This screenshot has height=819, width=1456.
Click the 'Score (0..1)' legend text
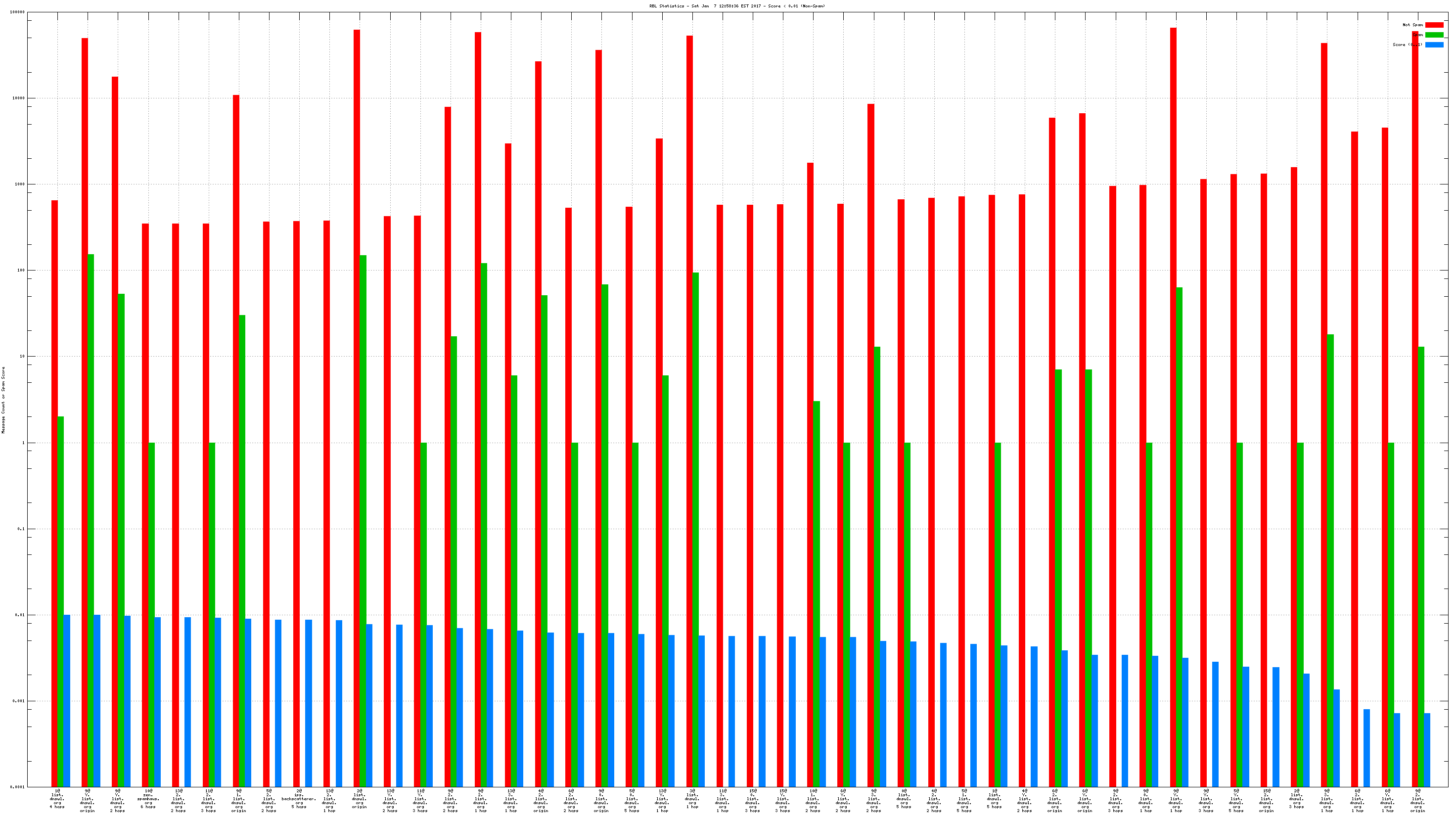point(1408,45)
